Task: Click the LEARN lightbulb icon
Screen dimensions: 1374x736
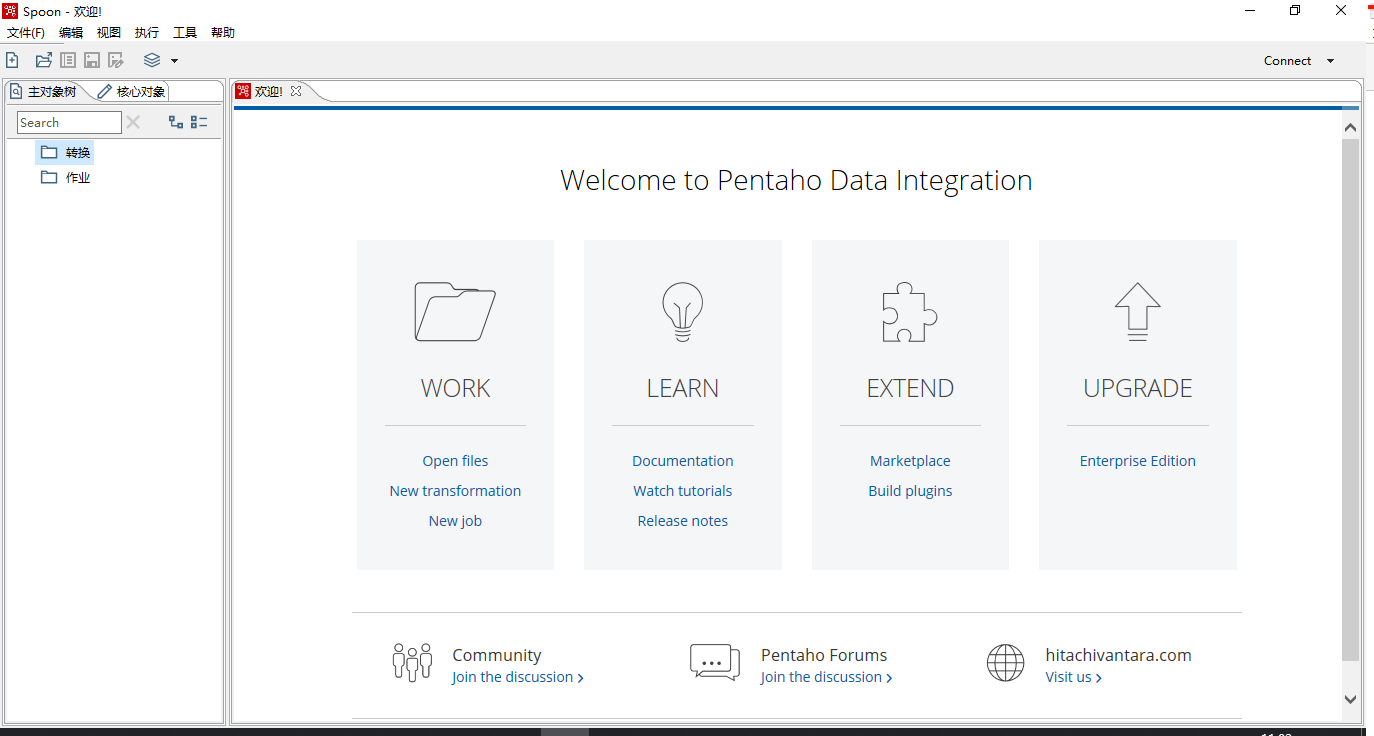Action: pos(683,312)
